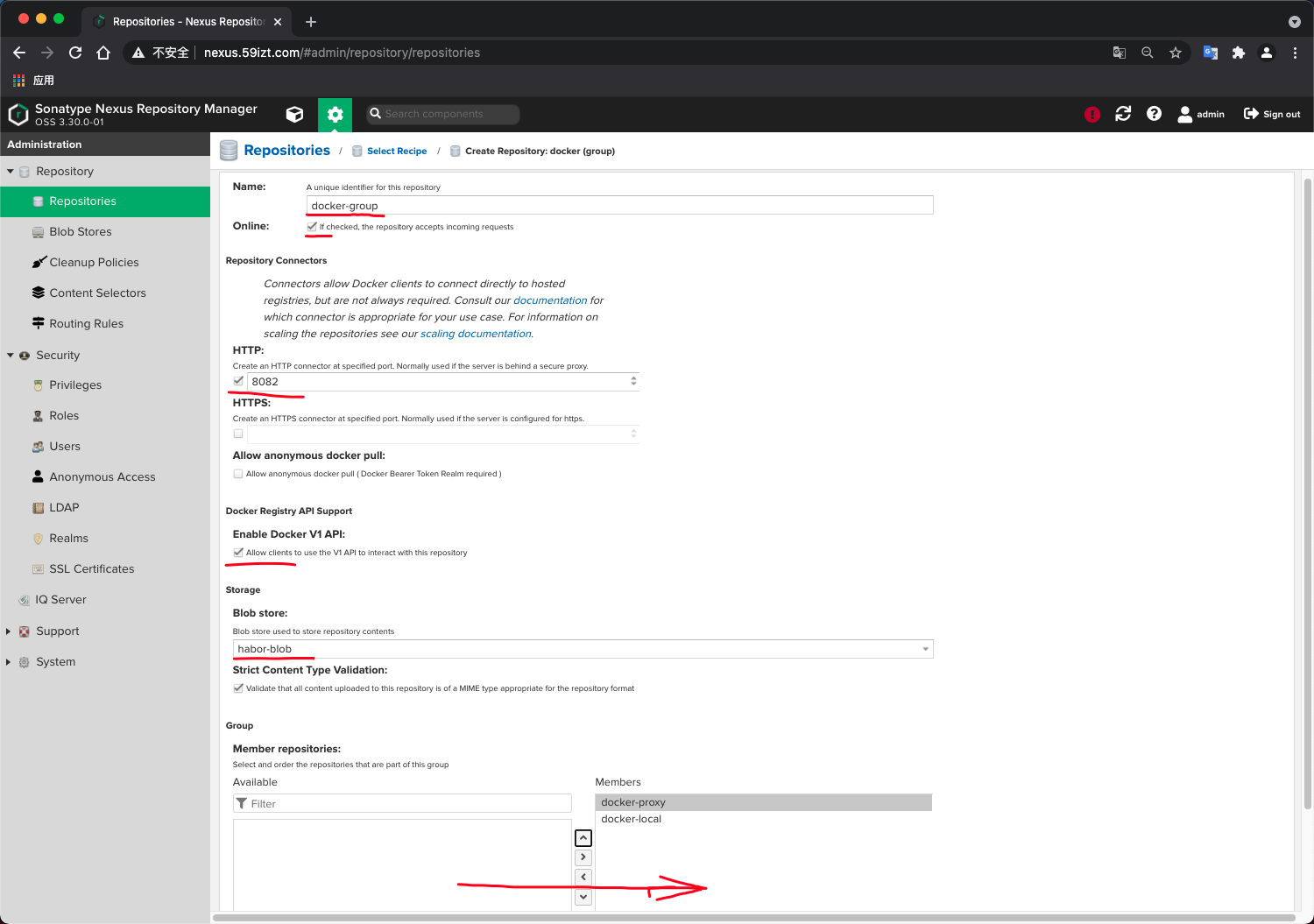Open the Administration gear icon

click(335, 115)
